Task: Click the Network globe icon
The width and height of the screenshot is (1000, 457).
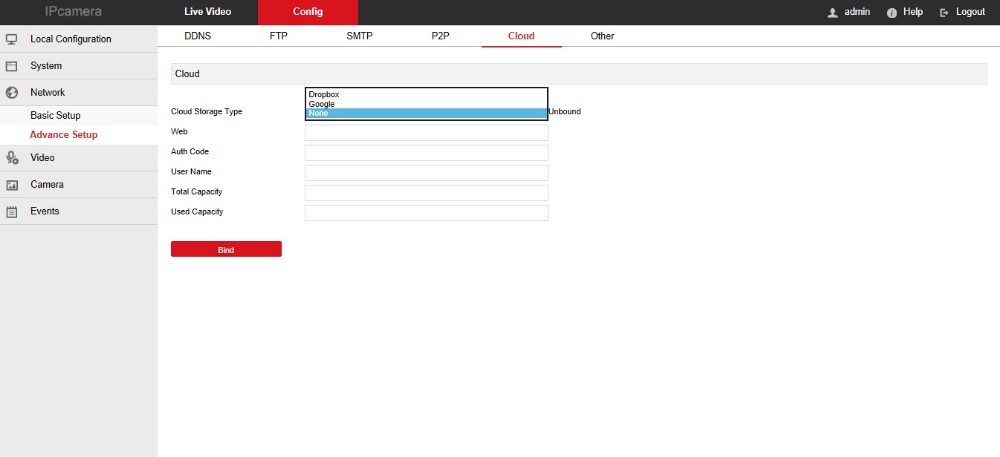Action: tap(11, 93)
